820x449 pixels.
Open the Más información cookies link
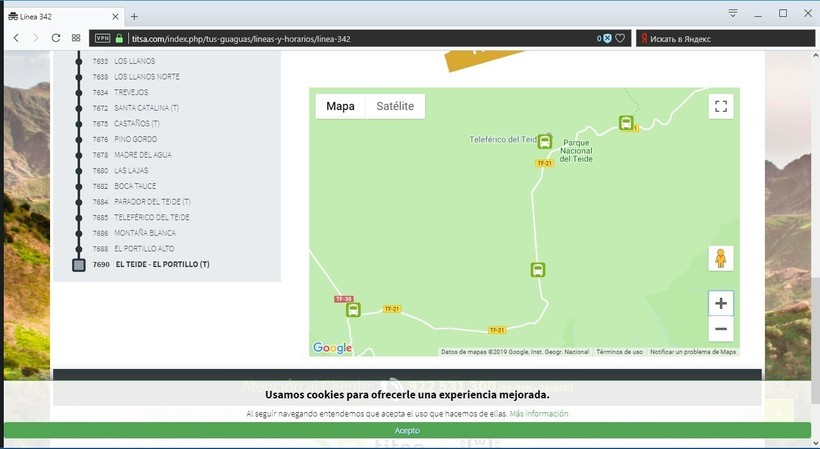point(539,413)
